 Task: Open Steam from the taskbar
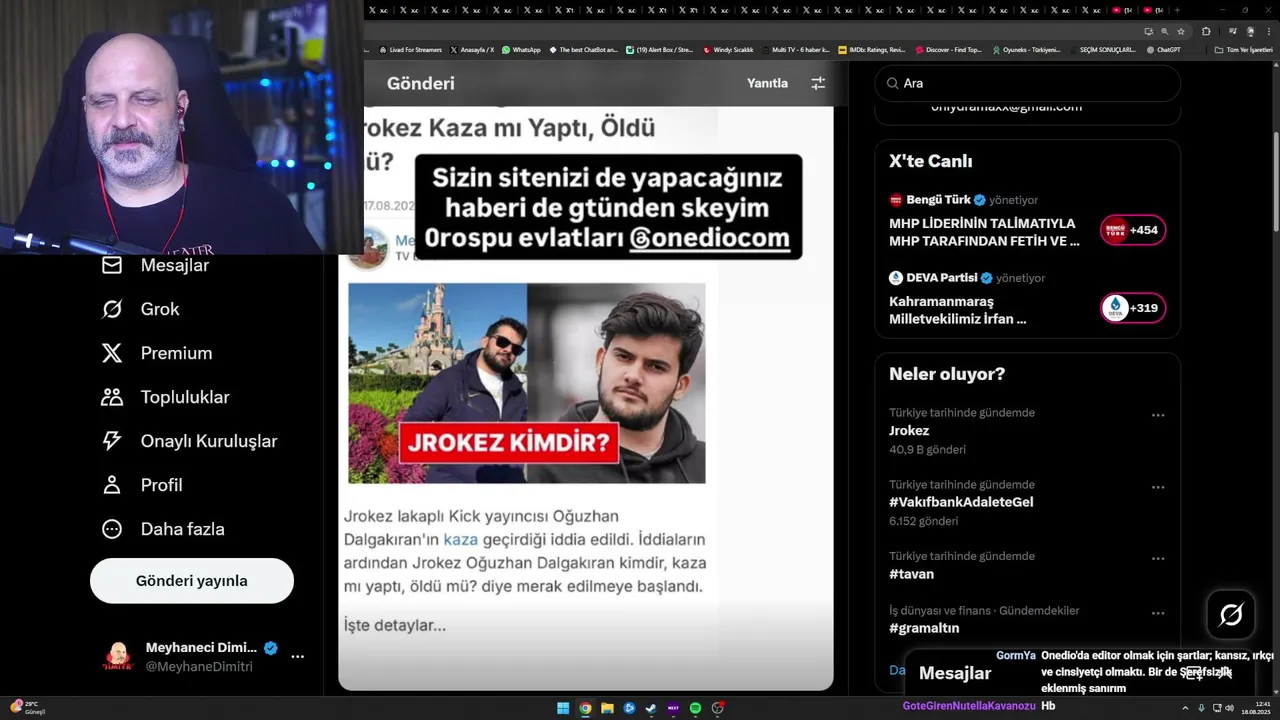(x=651, y=708)
